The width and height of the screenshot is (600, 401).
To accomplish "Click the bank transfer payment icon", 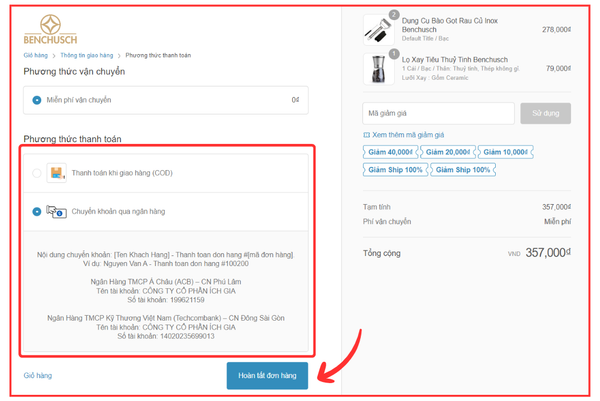I will [x=56, y=212].
